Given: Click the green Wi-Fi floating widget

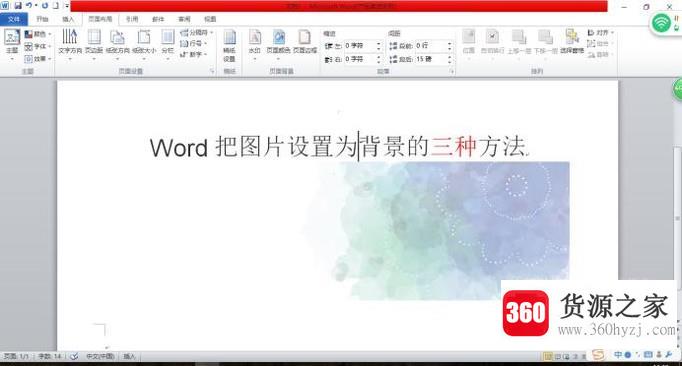Looking at the screenshot, I should click(661, 23).
